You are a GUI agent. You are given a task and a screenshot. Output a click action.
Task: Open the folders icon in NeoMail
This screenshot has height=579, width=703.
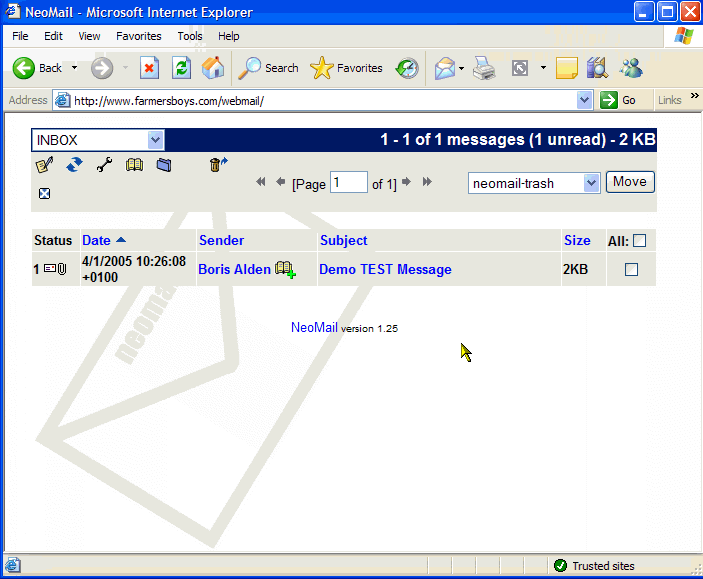(164, 165)
